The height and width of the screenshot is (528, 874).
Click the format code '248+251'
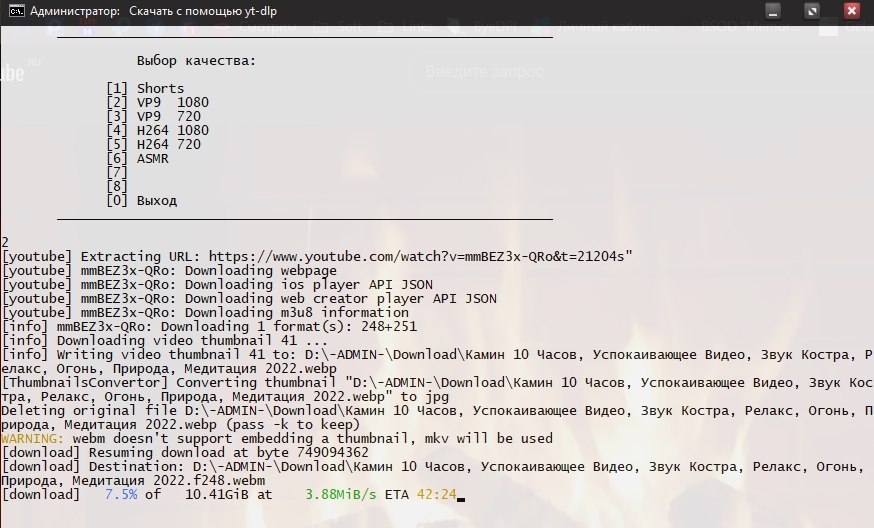[x=389, y=326]
